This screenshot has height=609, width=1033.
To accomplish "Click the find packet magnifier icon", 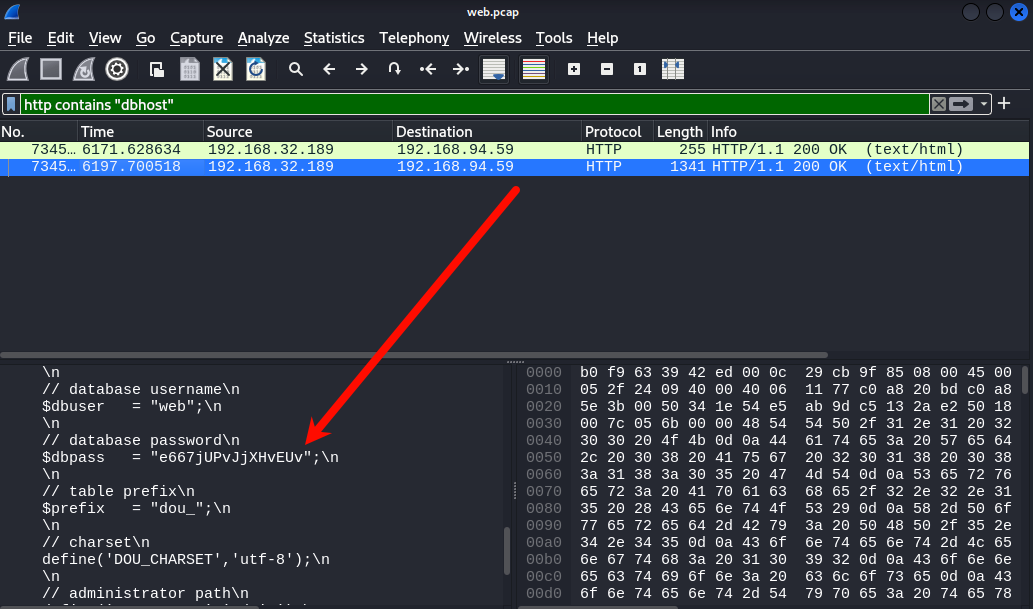I will pyautogui.click(x=296, y=69).
